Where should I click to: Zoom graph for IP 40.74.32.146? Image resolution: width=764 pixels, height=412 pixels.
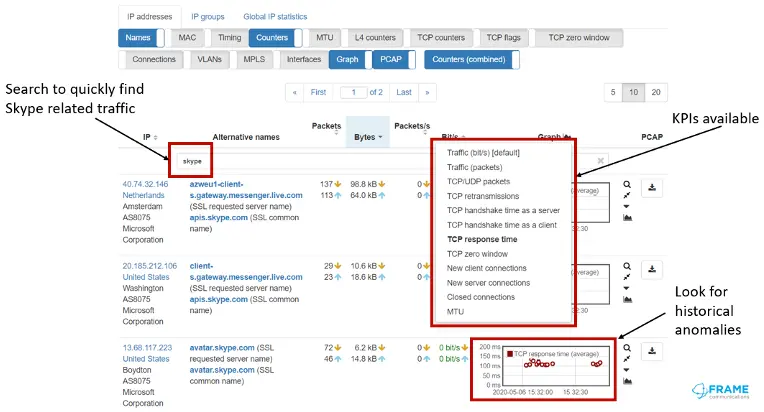627,185
